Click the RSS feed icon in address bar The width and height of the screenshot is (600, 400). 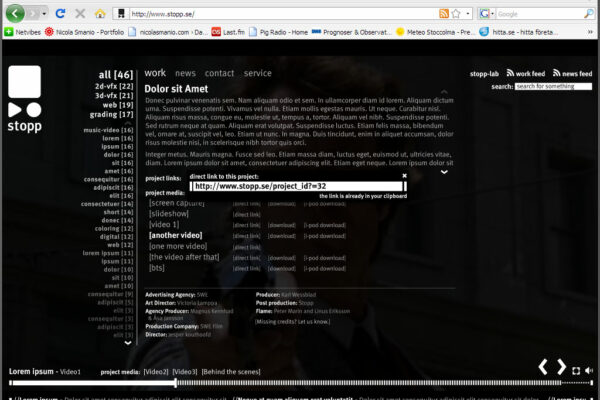(x=443, y=14)
